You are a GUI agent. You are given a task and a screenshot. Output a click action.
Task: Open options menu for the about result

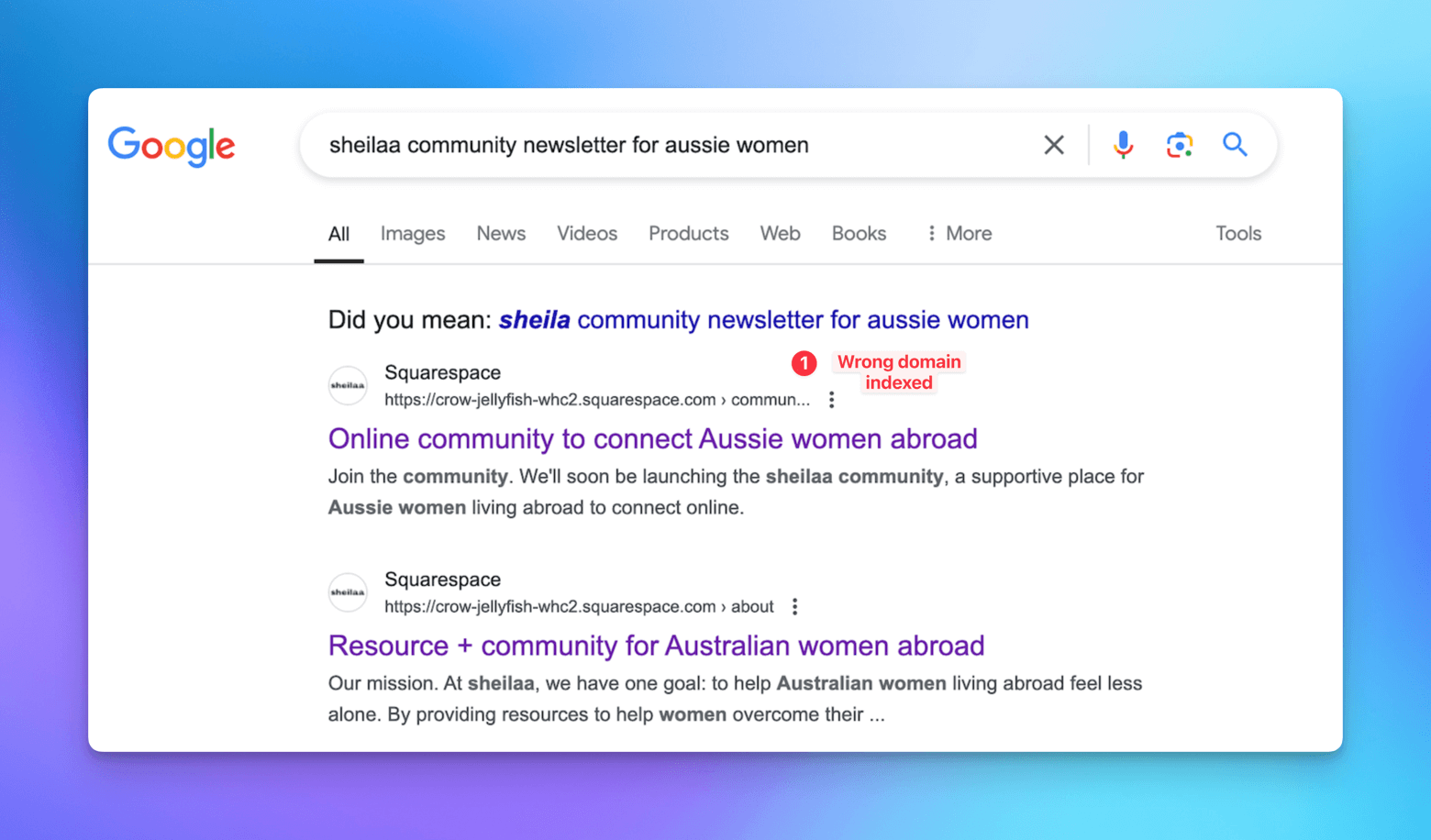(x=794, y=607)
